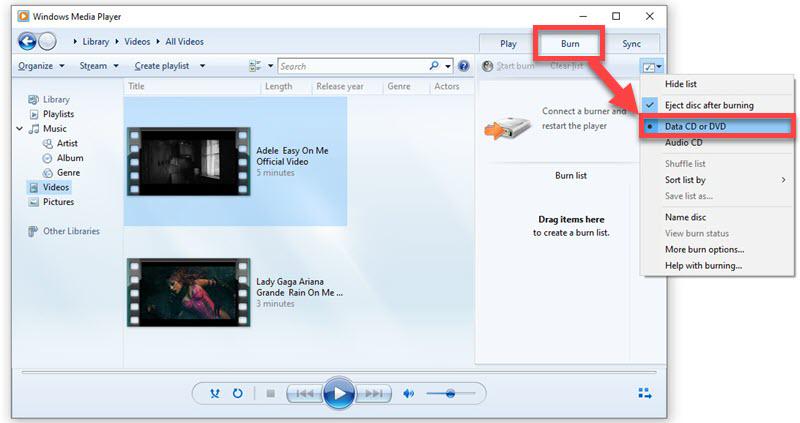This screenshot has height=423, width=800.
Task: Select the Library sidebar icon
Action: 34,99
